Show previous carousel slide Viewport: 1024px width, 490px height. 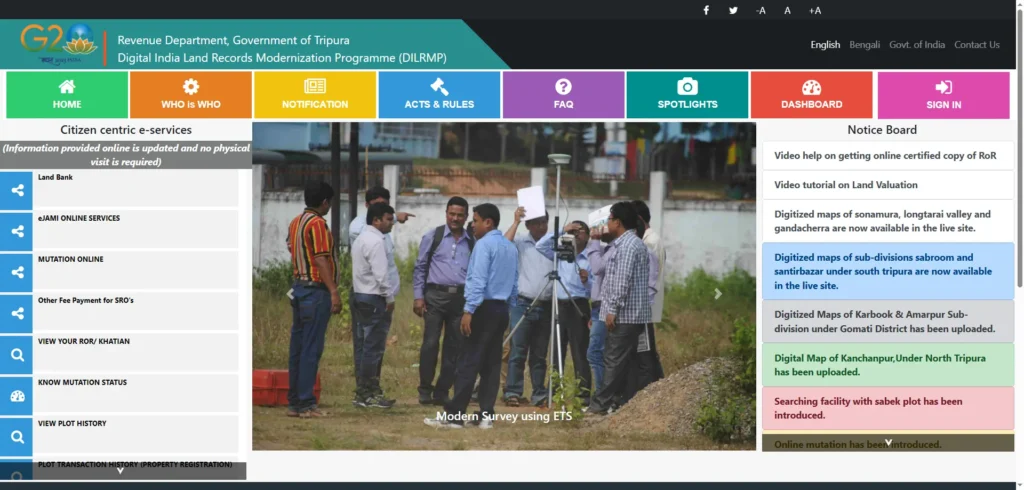(290, 294)
